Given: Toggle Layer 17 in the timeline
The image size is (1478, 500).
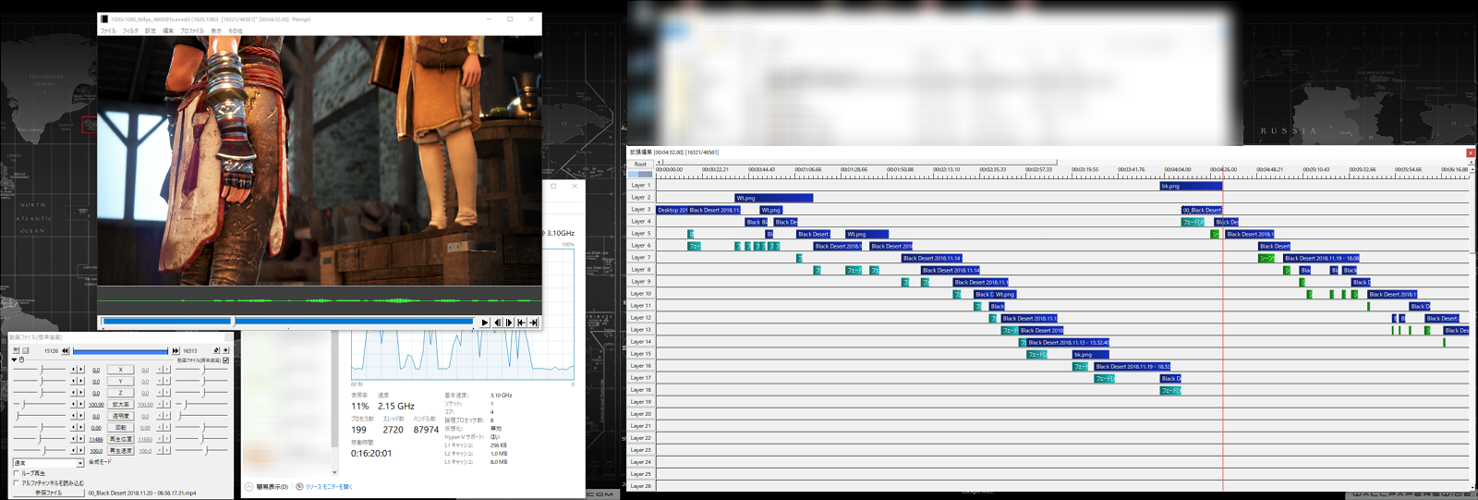Looking at the screenshot, I should pos(640,377).
